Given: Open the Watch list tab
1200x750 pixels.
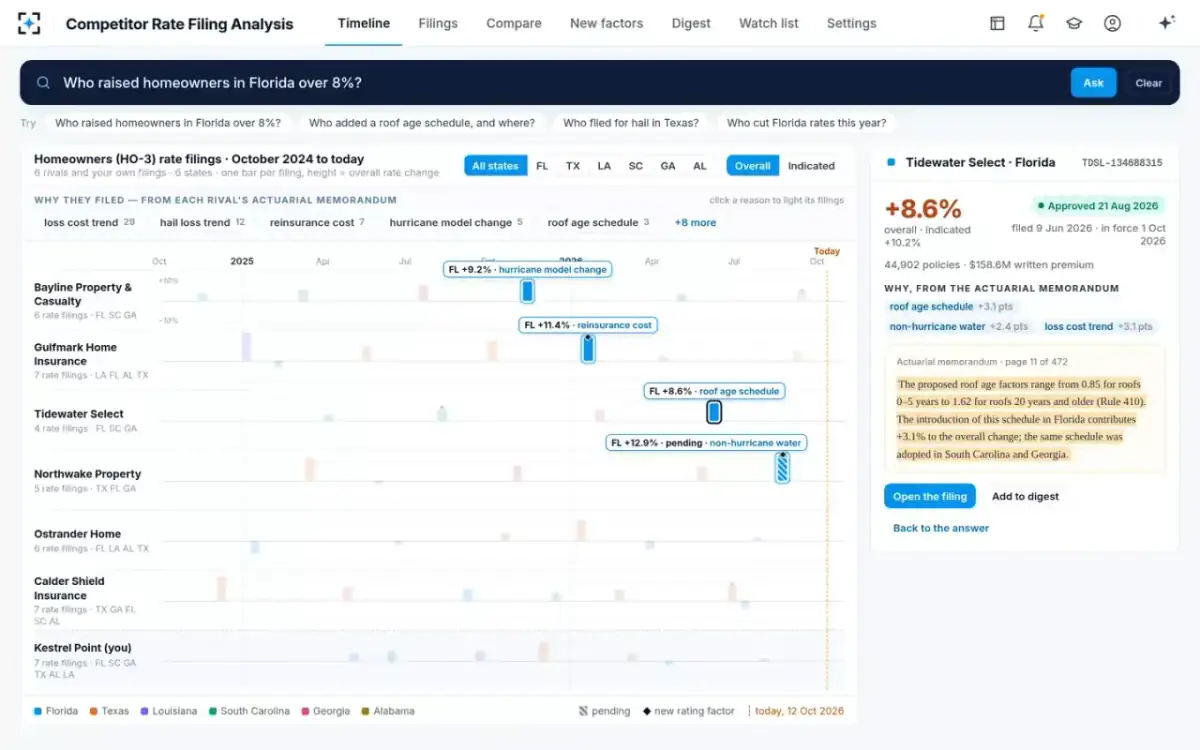Looking at the screenshot, I should coord(769,23).
